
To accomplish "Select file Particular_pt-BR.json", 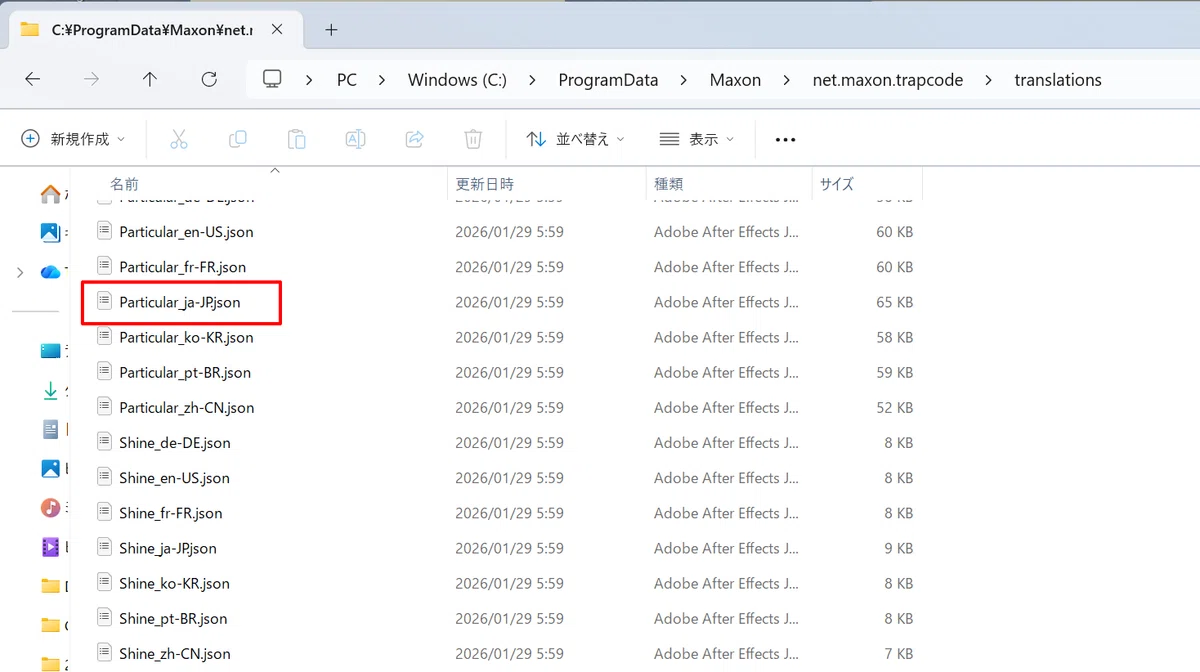I will [185, 372].
